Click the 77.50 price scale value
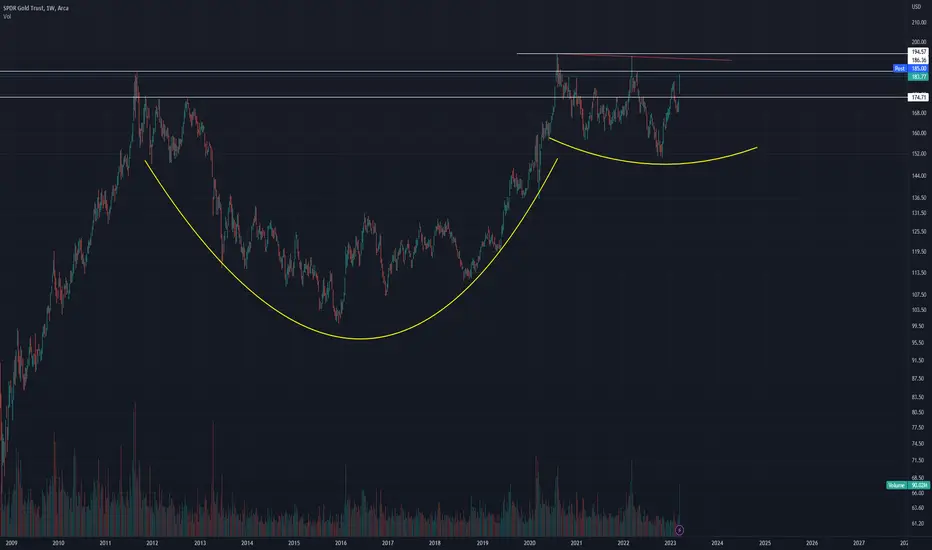 [x=919, y=428]
